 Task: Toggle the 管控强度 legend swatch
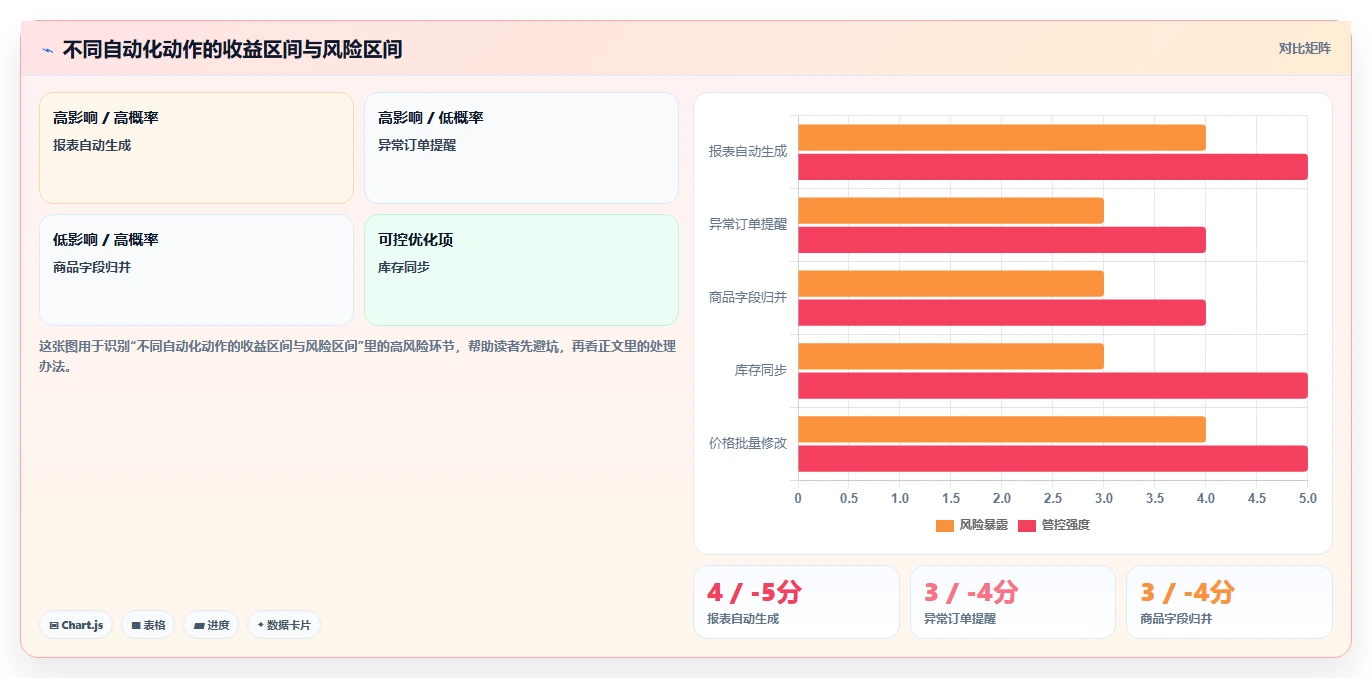(1027, 525)
